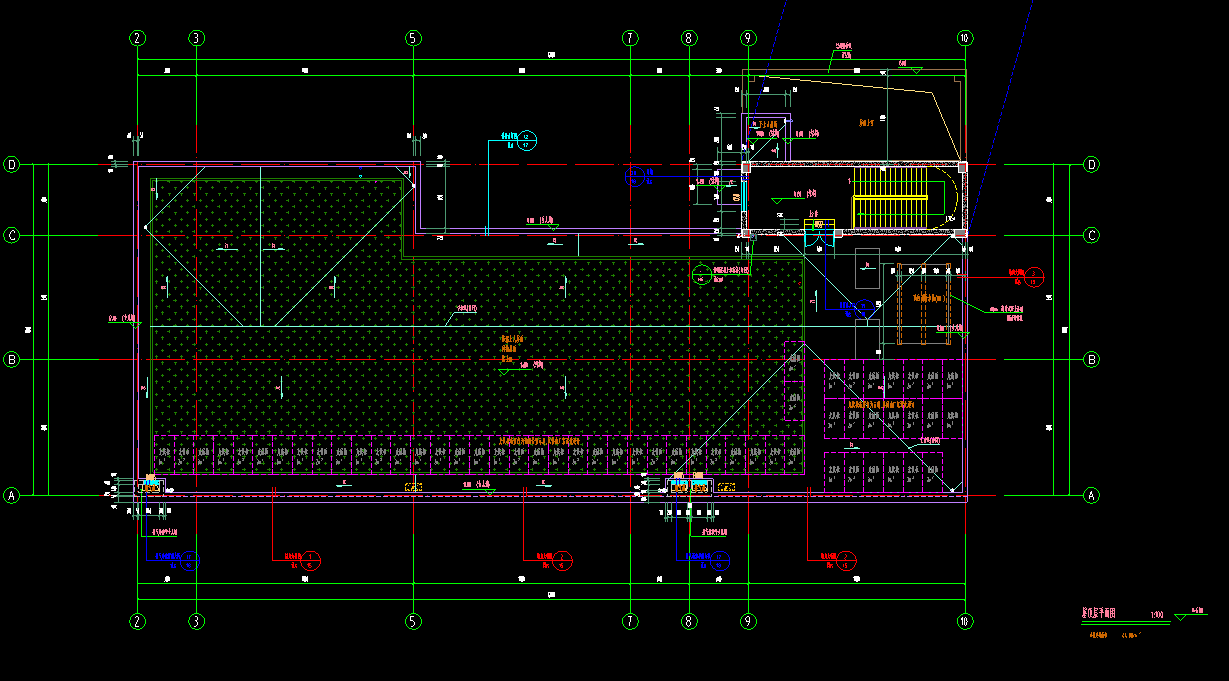The height and width of the screenshot is (681, 1229).
Task: Pick the orange dashed ladder outline
Action: point(923,304)
